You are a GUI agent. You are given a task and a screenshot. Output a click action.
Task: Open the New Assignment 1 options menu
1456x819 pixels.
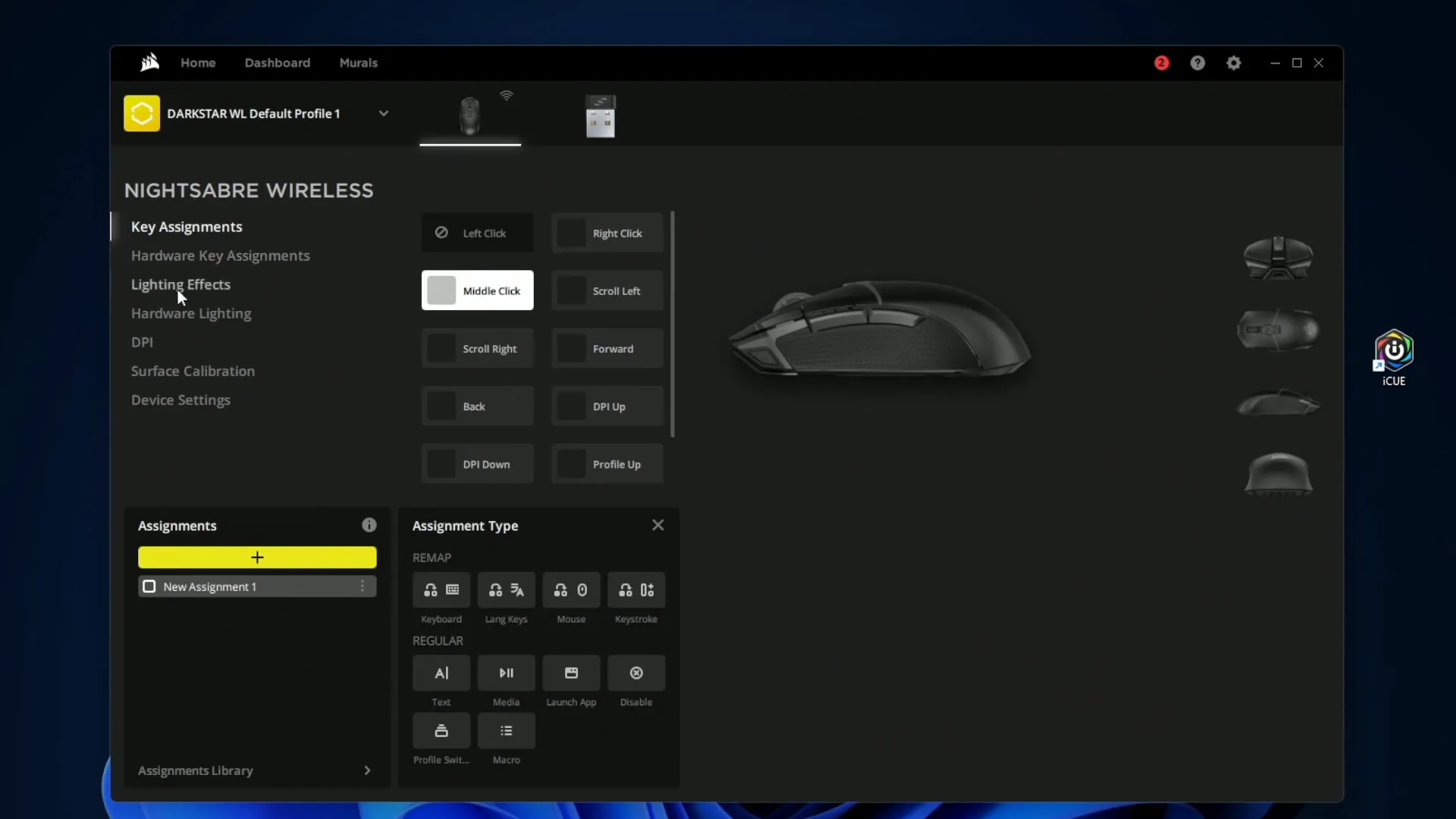click(x=362, y=586)
